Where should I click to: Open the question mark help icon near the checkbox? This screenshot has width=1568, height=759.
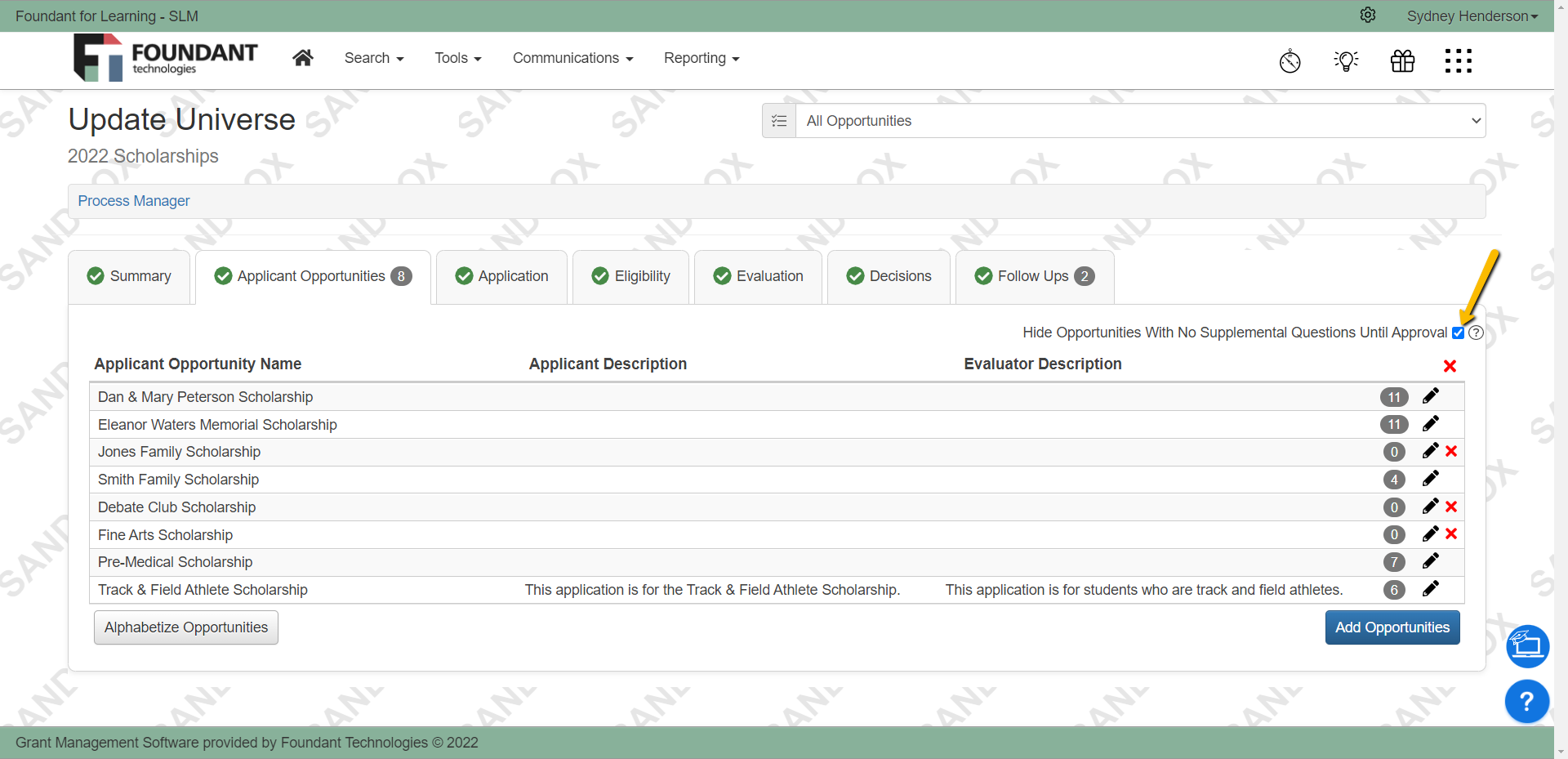pos(1477,333)
